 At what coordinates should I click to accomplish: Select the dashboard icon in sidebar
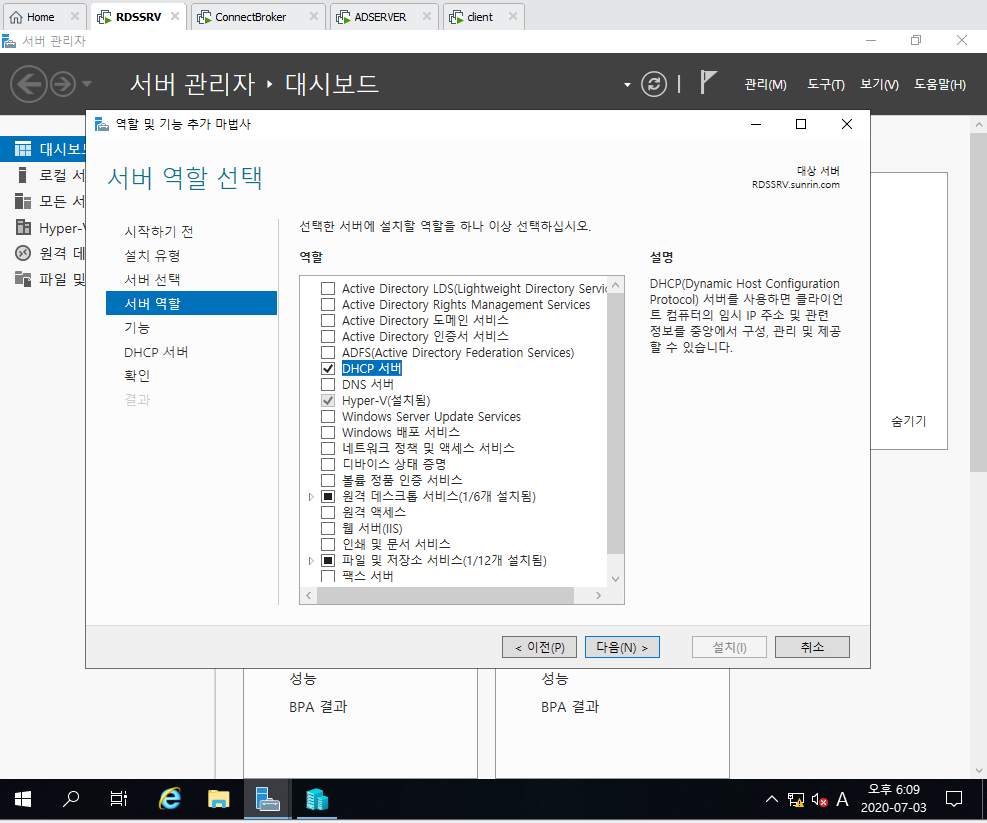click(23, 149)
